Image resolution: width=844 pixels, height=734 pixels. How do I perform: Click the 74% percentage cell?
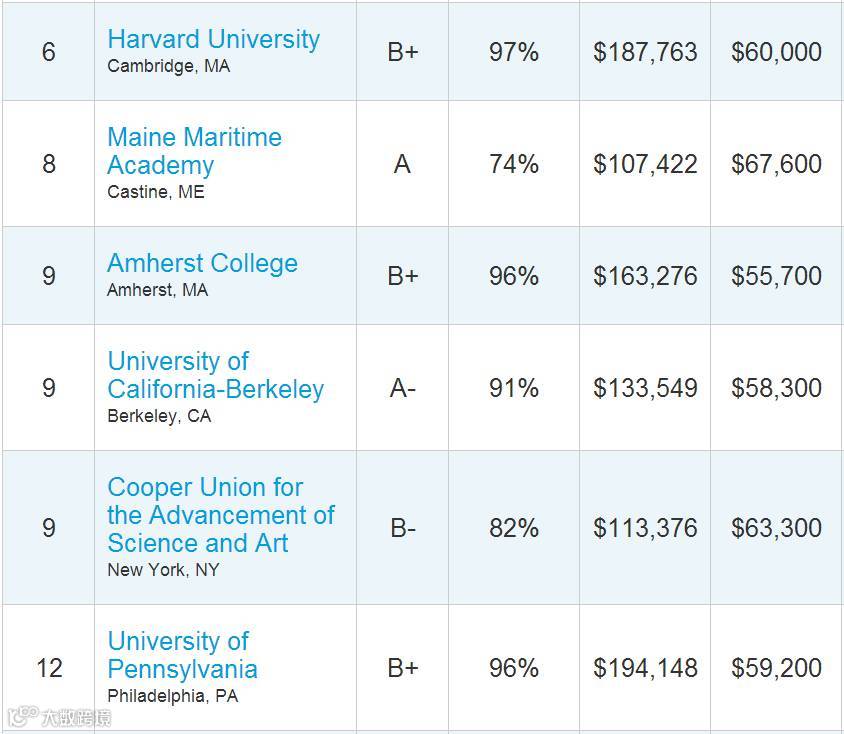pos(514,164)
